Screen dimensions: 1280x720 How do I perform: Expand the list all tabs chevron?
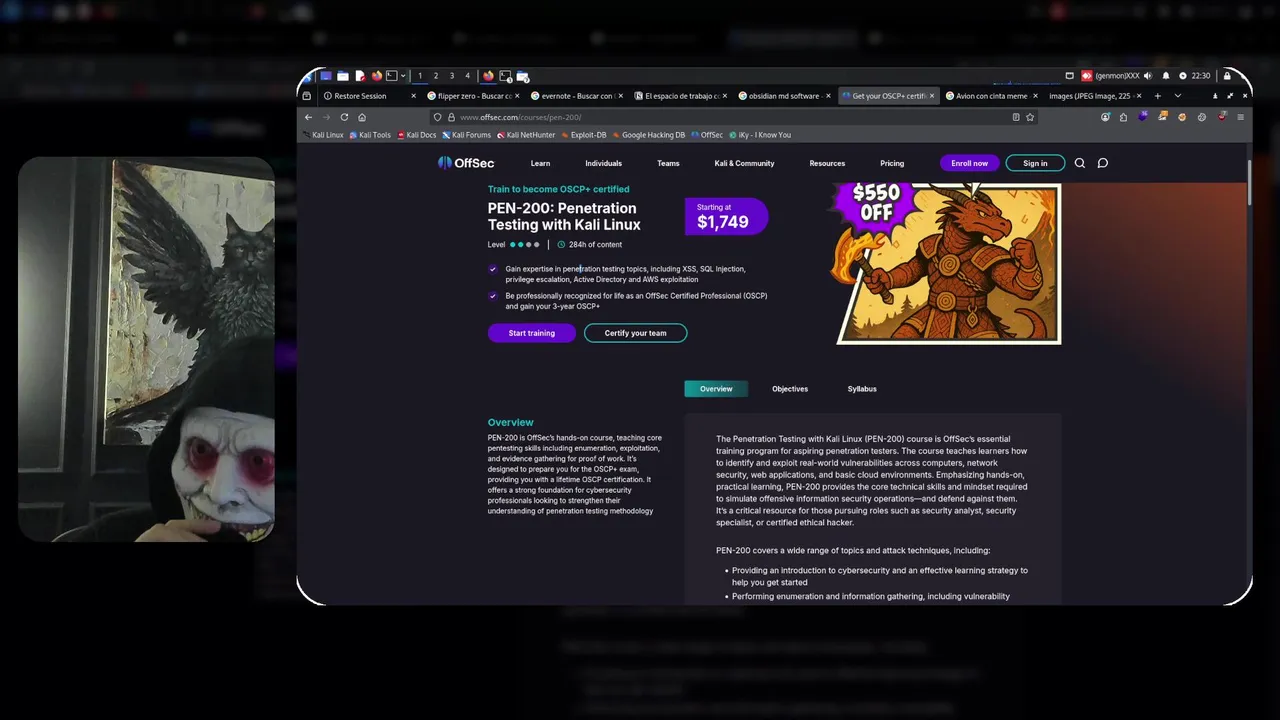point(1178,96)
